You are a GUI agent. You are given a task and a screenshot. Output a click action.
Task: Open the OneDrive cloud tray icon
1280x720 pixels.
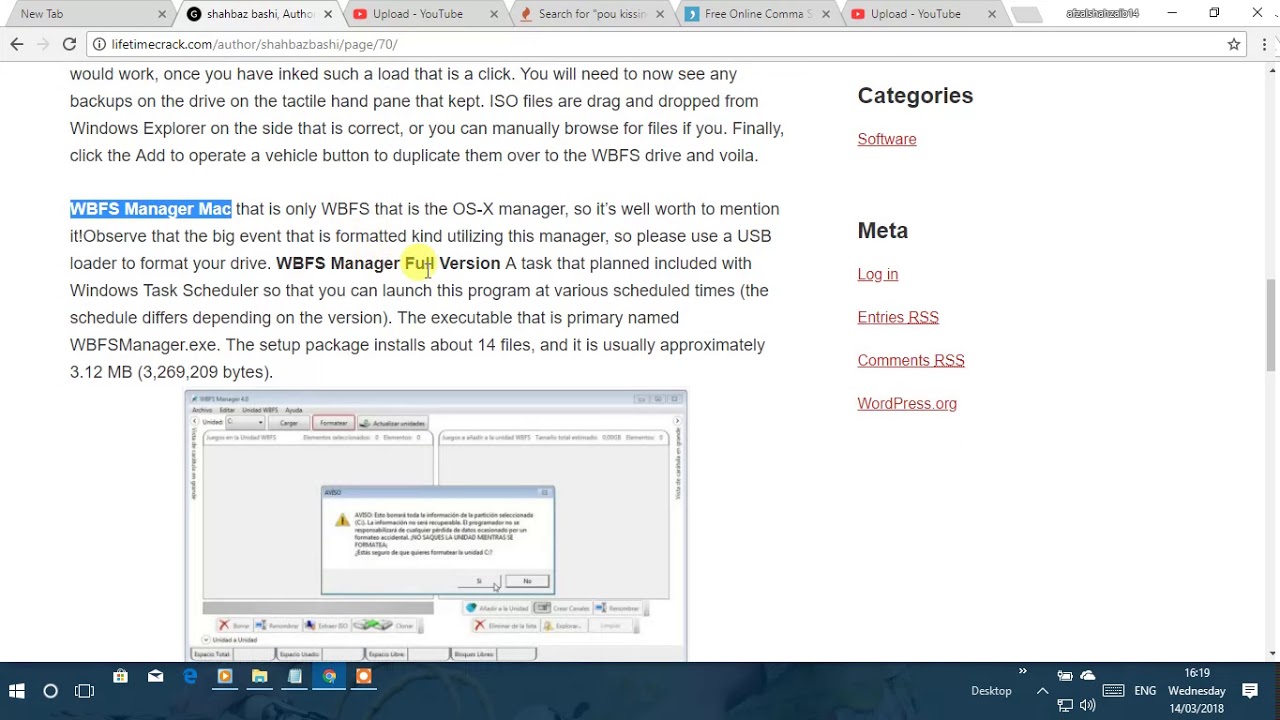[x=1088, y=676]
